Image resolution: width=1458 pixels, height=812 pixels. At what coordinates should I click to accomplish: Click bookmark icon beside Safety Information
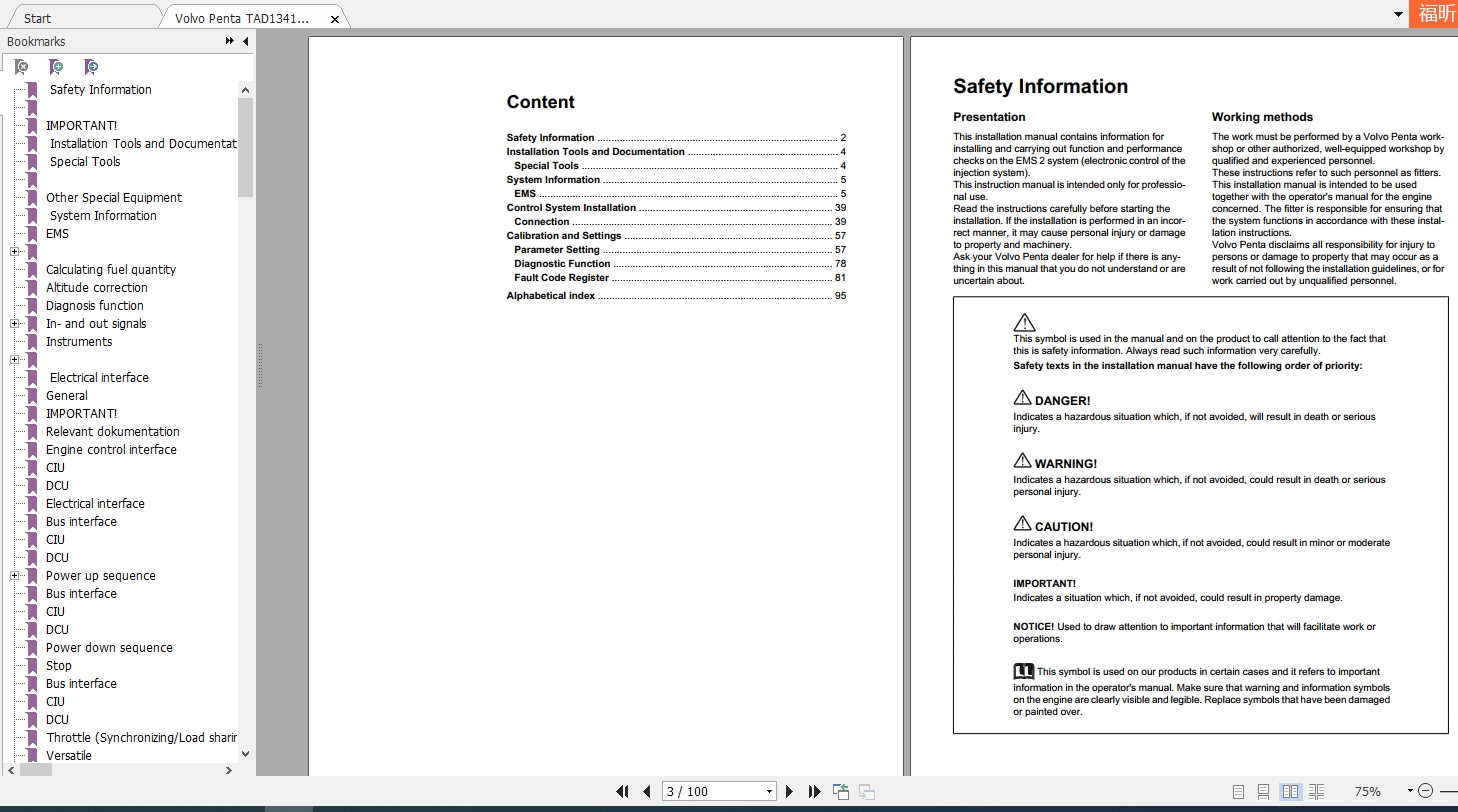[32, 89]
